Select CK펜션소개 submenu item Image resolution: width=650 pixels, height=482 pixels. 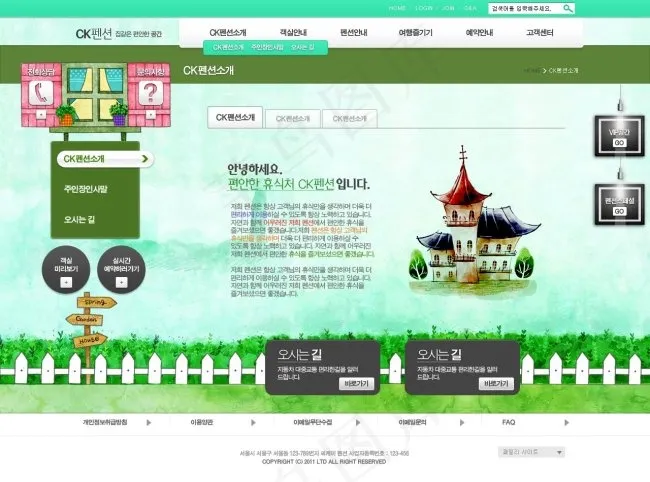click(x=228, y=47)
